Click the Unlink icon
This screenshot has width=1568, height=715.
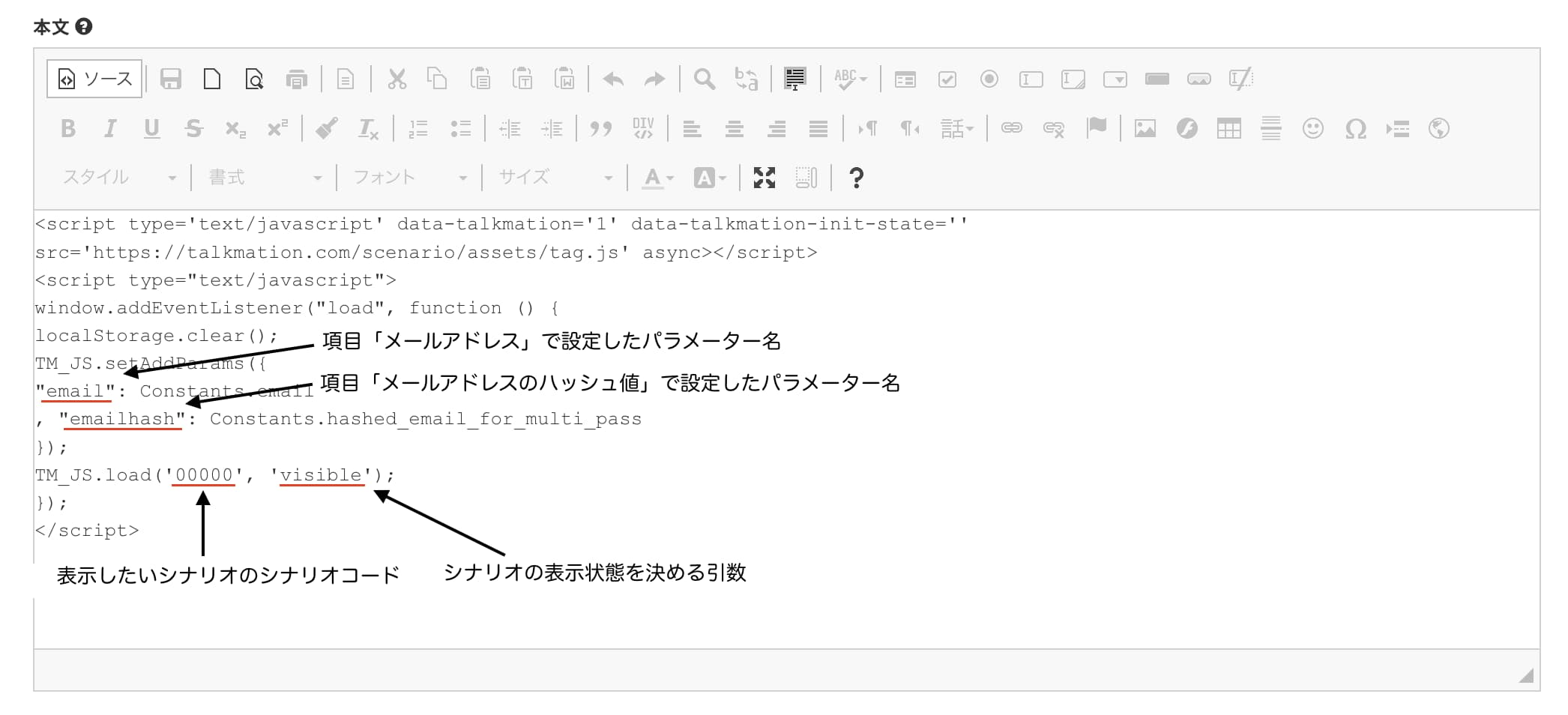point(1055,128)
